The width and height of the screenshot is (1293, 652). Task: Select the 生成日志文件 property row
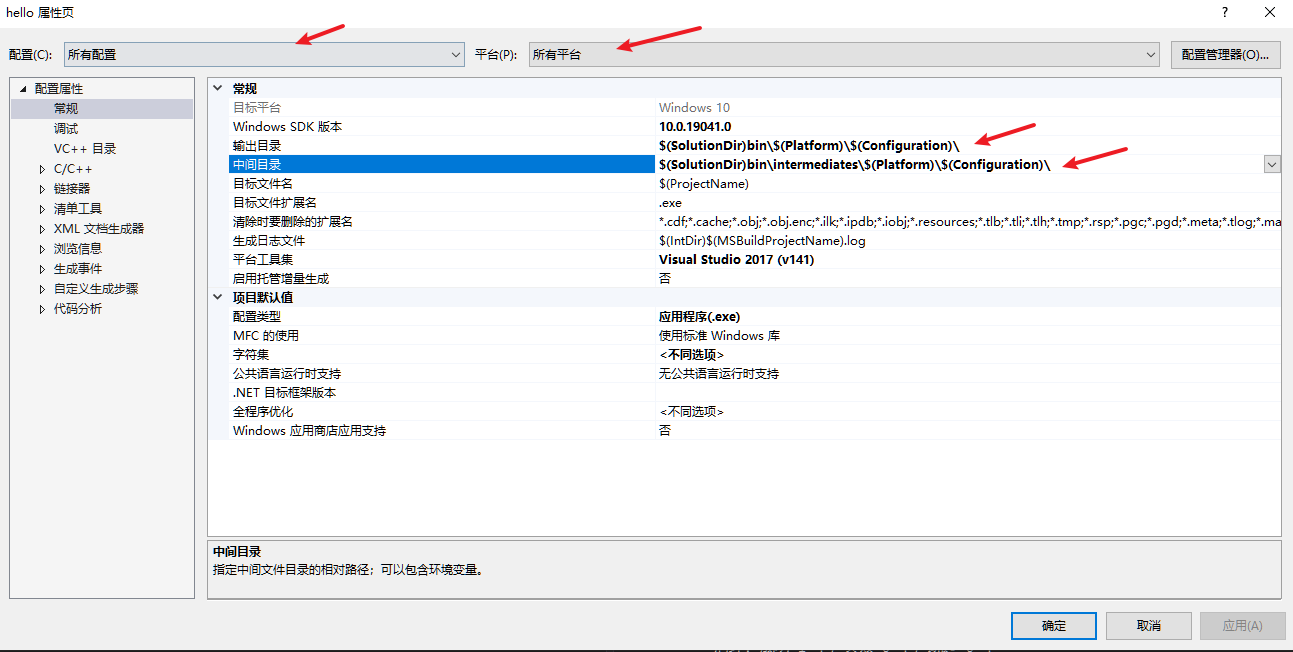click(755, 240)
